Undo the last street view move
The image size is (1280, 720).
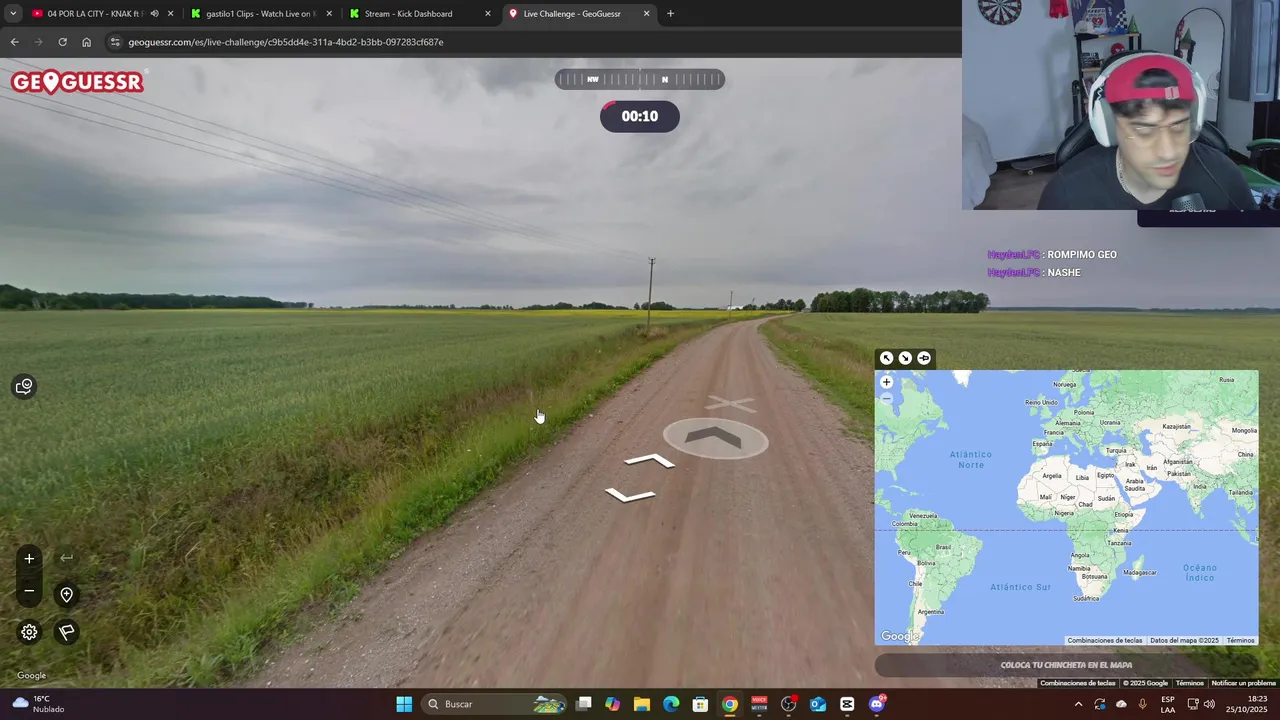(x=66, y=558)
